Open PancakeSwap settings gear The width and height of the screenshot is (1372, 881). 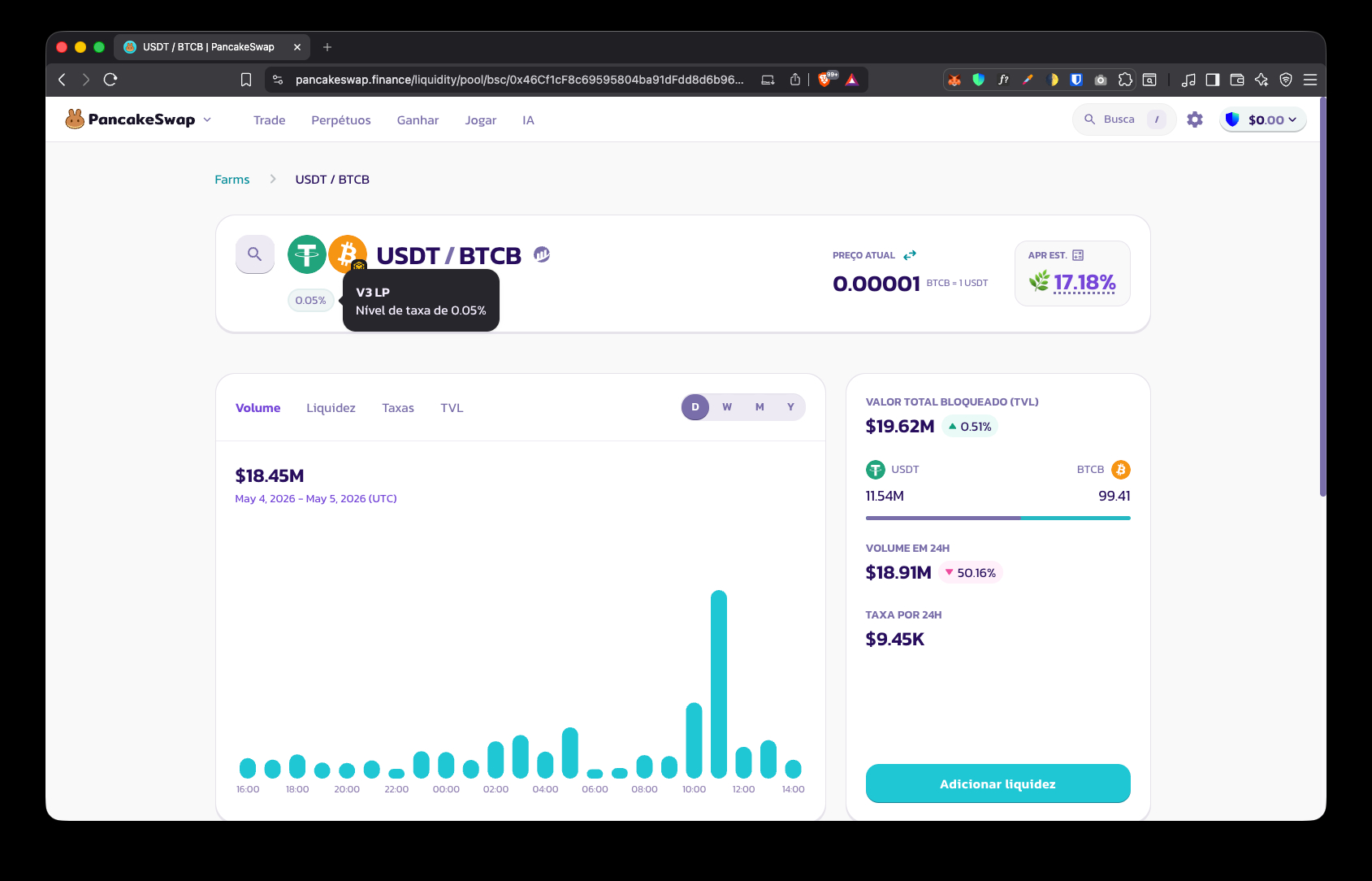pos(1195,119)
